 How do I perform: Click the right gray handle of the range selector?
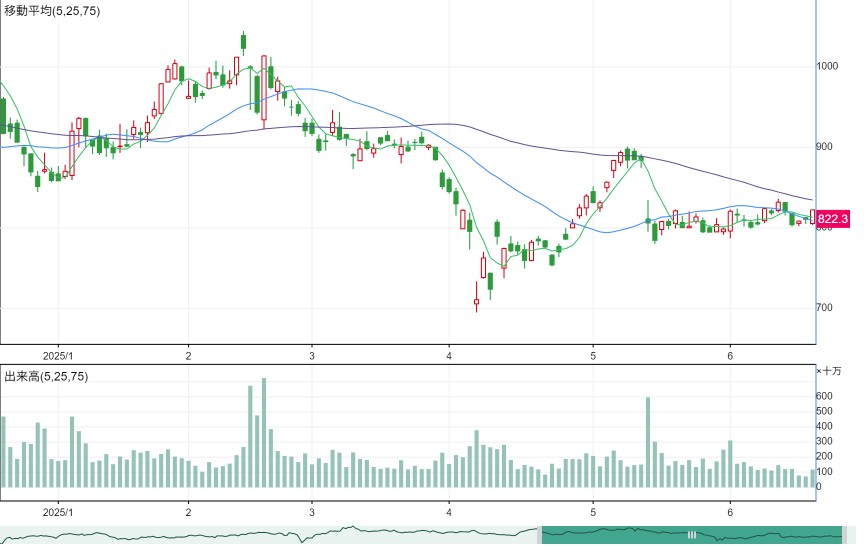click(x=845, y=535)
